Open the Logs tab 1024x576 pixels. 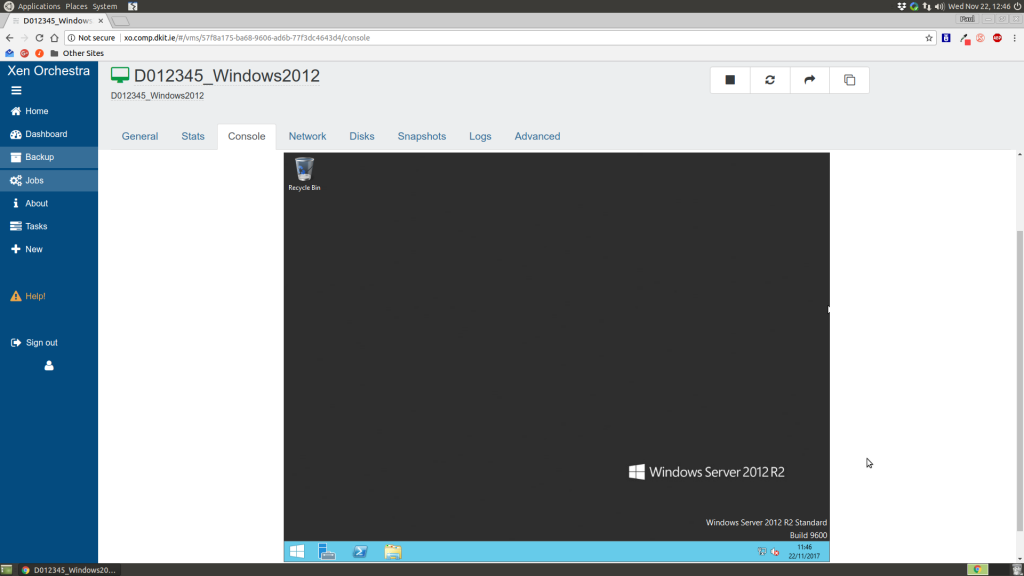(480, 136)
